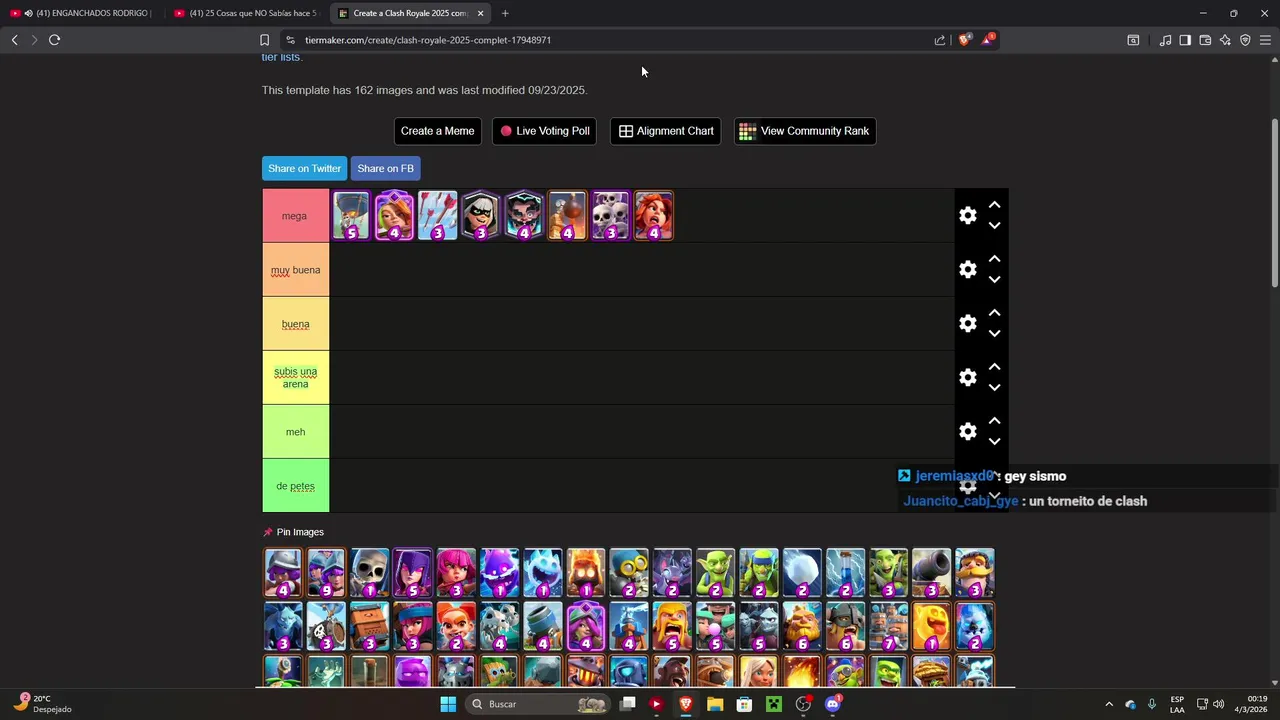Viewport: 1280px width, 720px height.
Task: Open the share page icon in address bar
Action: tap(939, 40)
